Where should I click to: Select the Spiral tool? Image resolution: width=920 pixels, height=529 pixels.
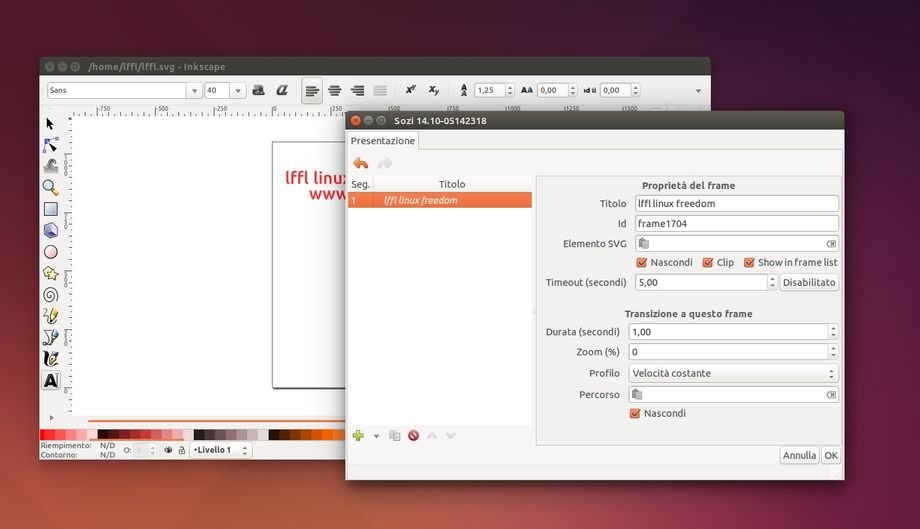click(x=50, y=295)
